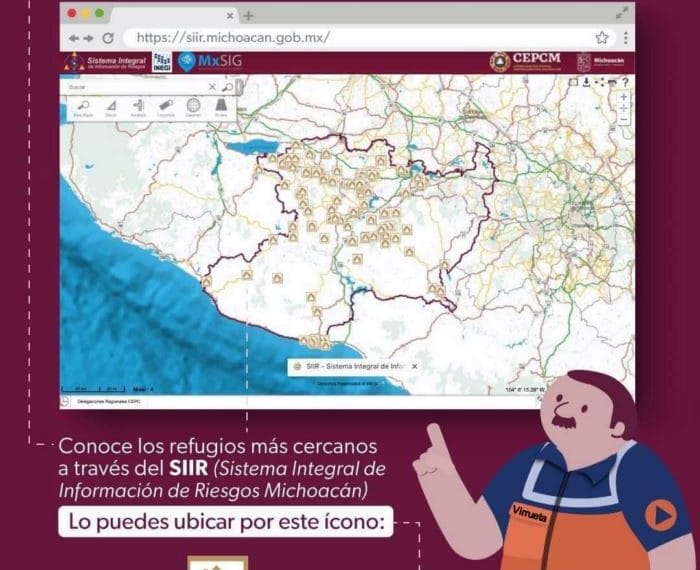Close the SIIR - Sistema Integral popup
The height and width of the screenshot is (570, 700).
click(x=415, y=366)
